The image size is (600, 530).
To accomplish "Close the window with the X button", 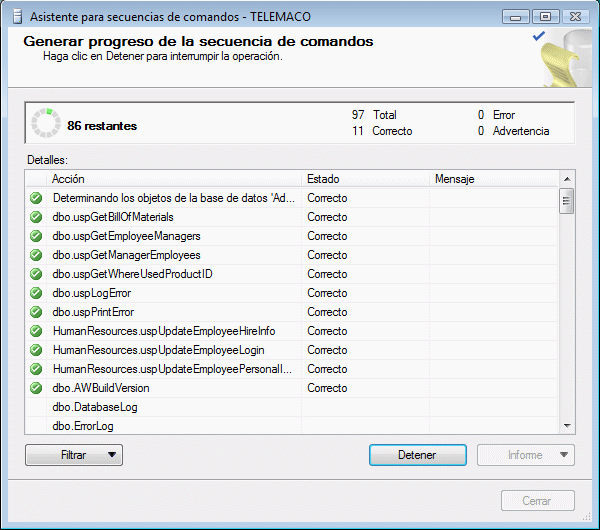I will point(575,17).
